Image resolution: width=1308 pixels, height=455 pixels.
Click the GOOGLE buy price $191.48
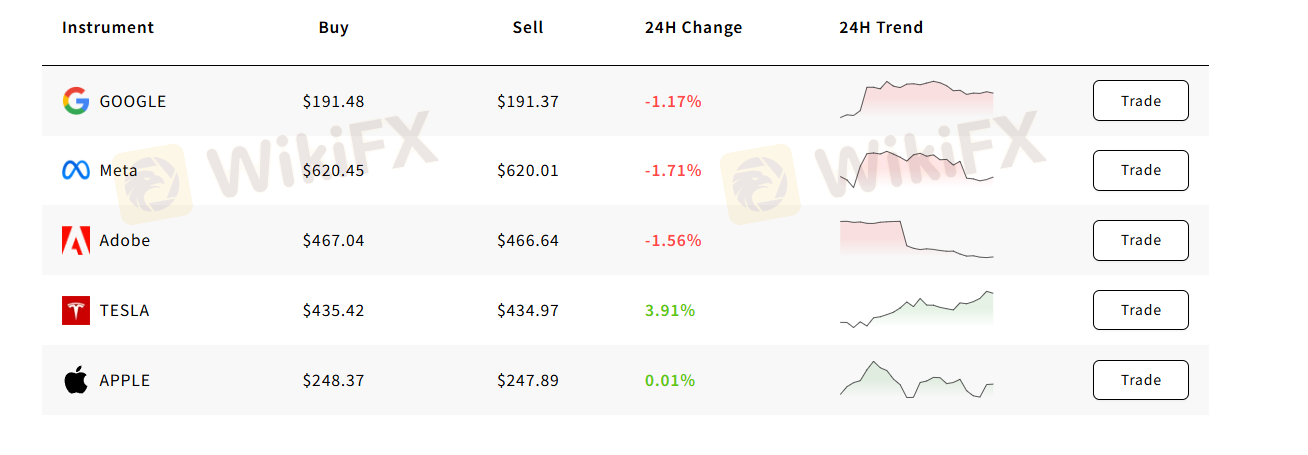(333, 101)
